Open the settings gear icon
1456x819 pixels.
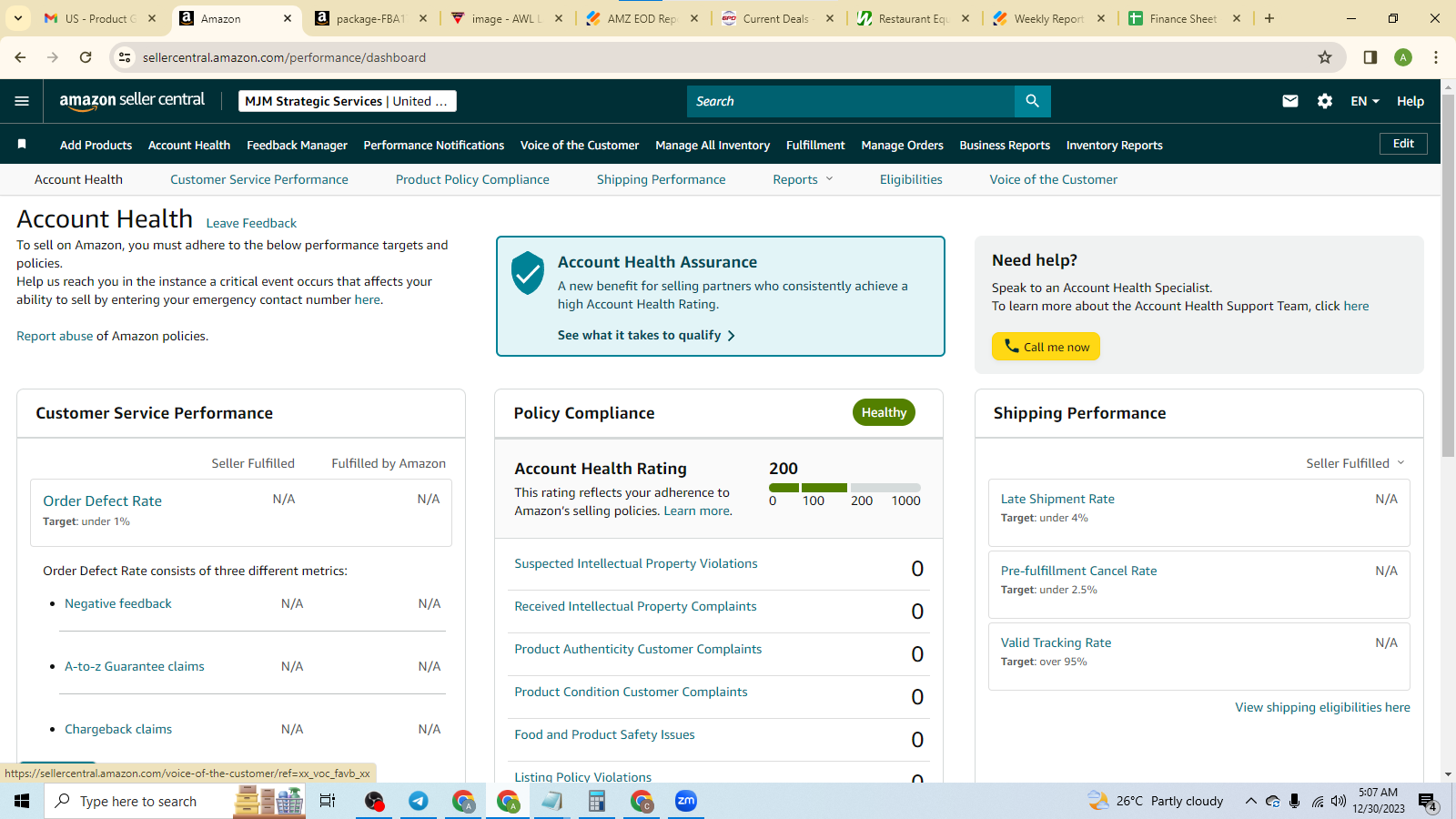tap(1325, 101)
